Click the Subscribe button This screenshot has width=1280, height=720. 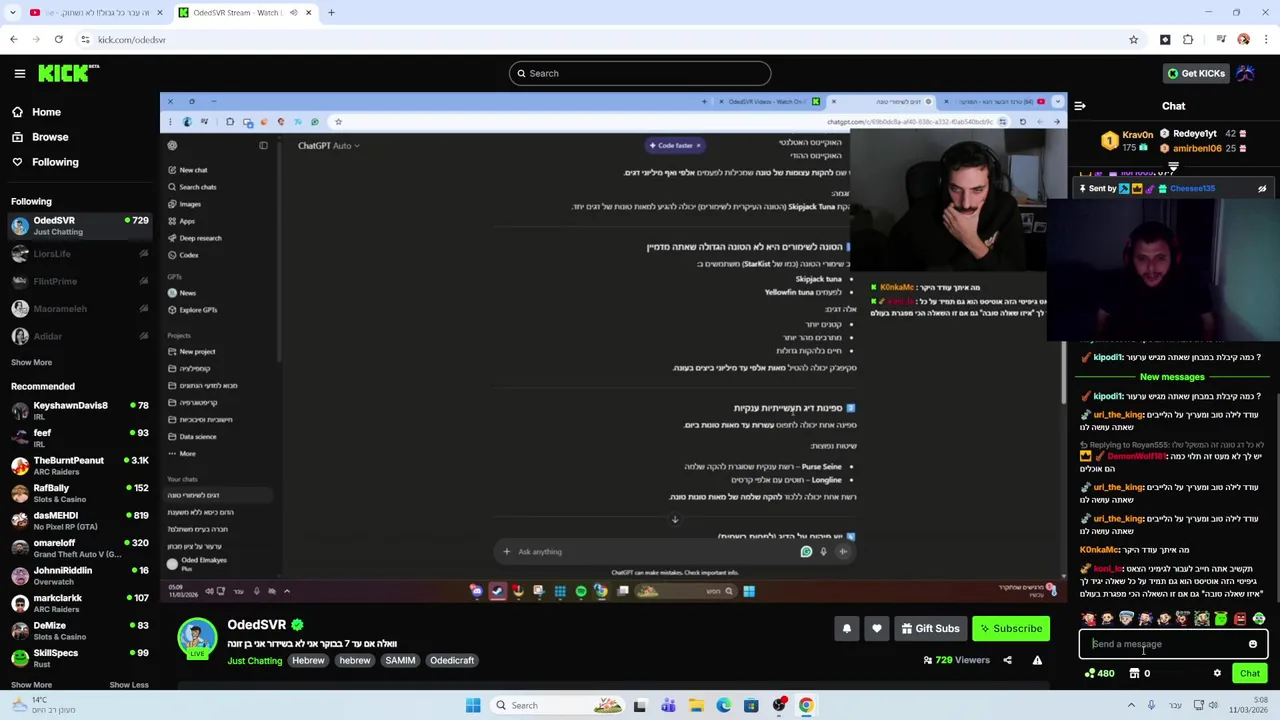[1011, 629]
